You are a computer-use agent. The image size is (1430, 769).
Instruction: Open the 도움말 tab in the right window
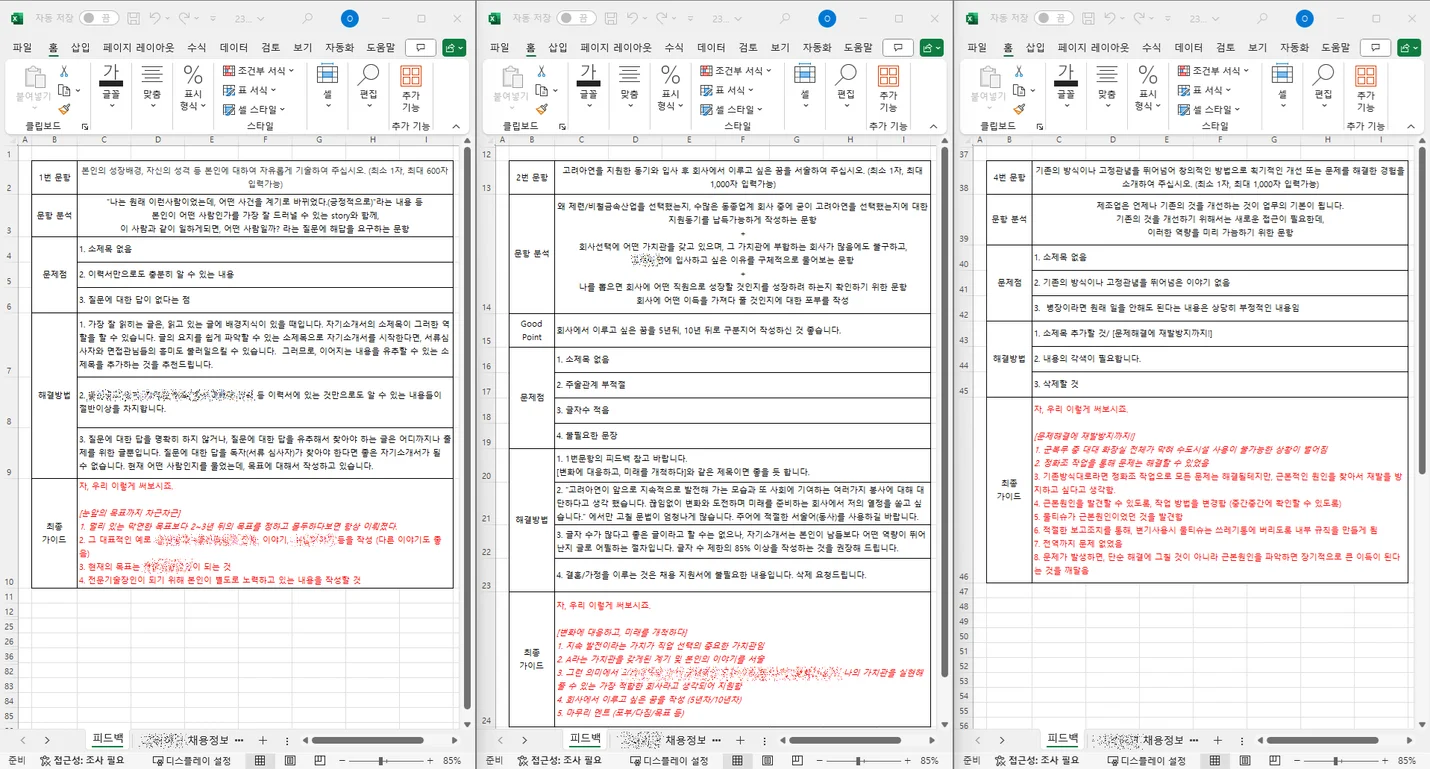[x=1334, y=47]
